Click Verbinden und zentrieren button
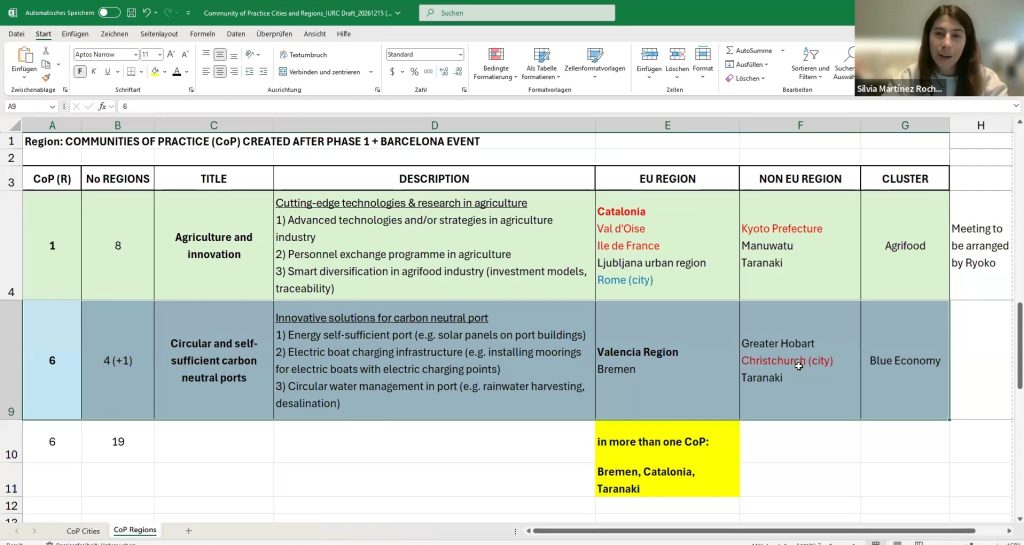This screenshot has height=545, width=1024. [324, 72]
